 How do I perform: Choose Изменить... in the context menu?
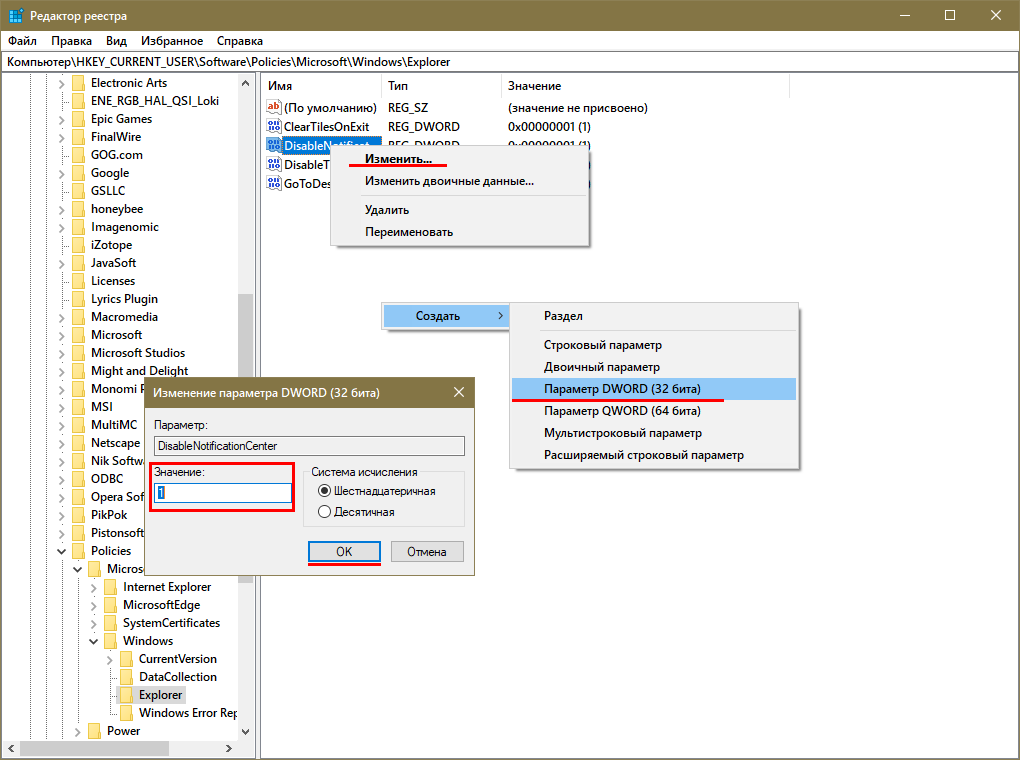[398, 158]
